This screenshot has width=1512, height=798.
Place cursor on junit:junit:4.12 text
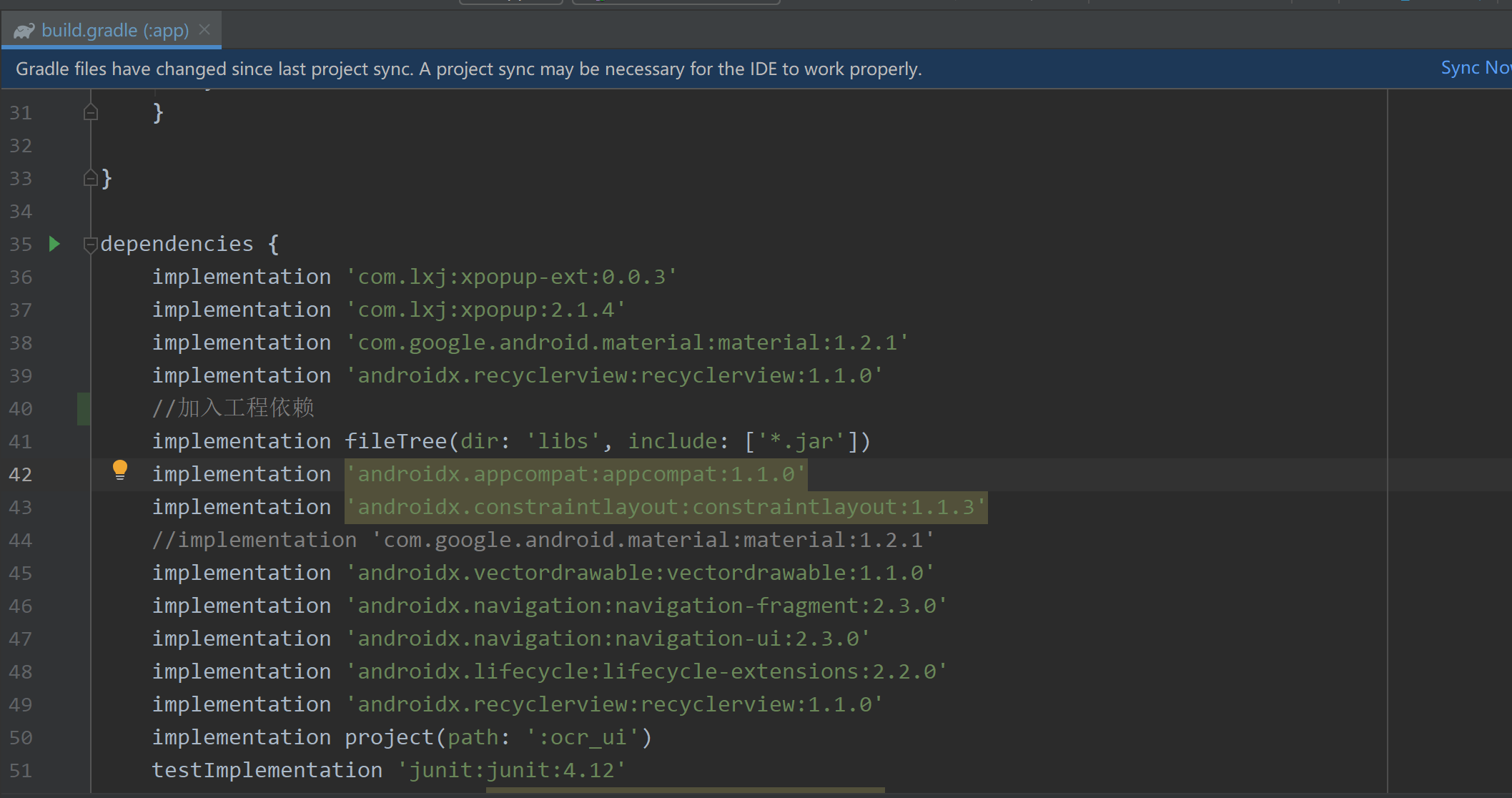[512, 770]
